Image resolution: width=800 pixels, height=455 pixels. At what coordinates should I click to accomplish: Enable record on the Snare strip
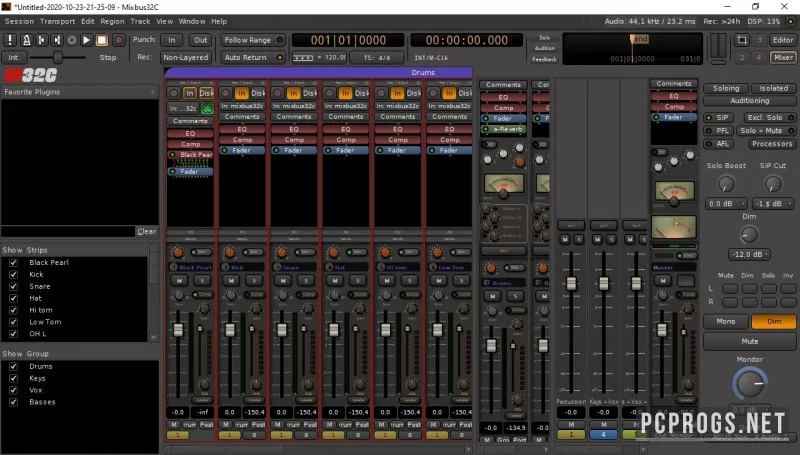pyautogui.click(x=278, y=93)
